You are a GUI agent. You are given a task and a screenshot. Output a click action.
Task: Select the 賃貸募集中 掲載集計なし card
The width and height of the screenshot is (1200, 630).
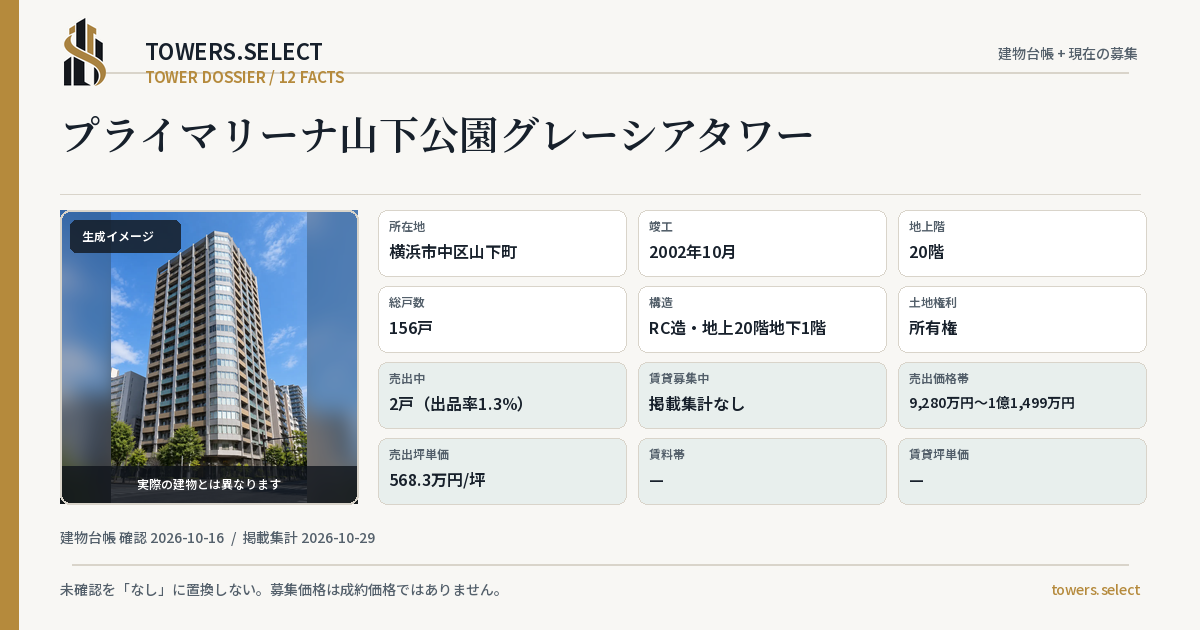762,395
